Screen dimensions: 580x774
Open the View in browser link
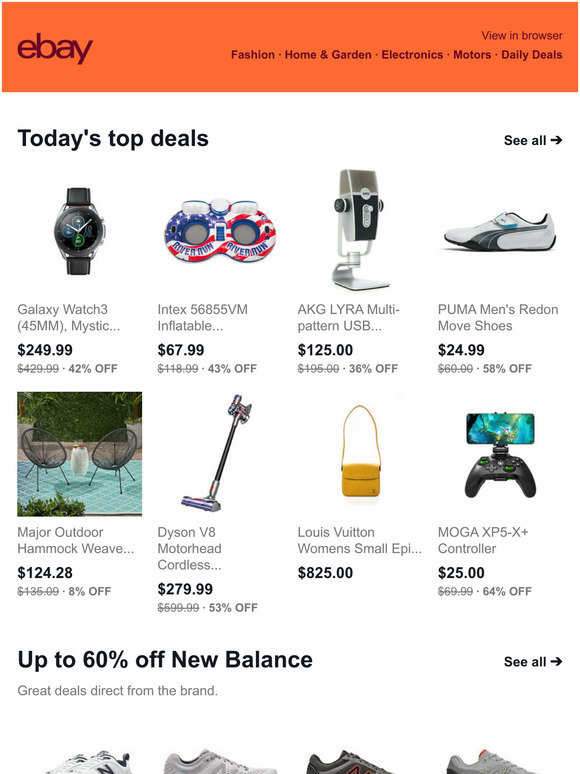522,36
